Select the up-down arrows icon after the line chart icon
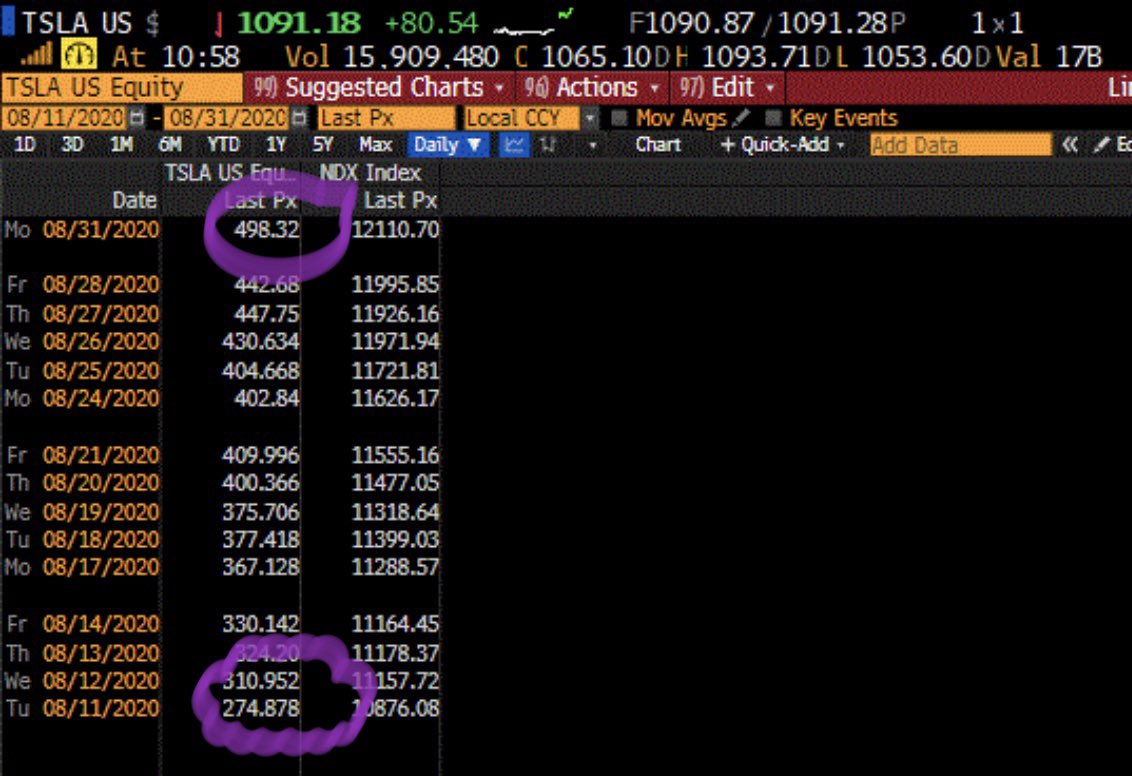 coord(548,145)
